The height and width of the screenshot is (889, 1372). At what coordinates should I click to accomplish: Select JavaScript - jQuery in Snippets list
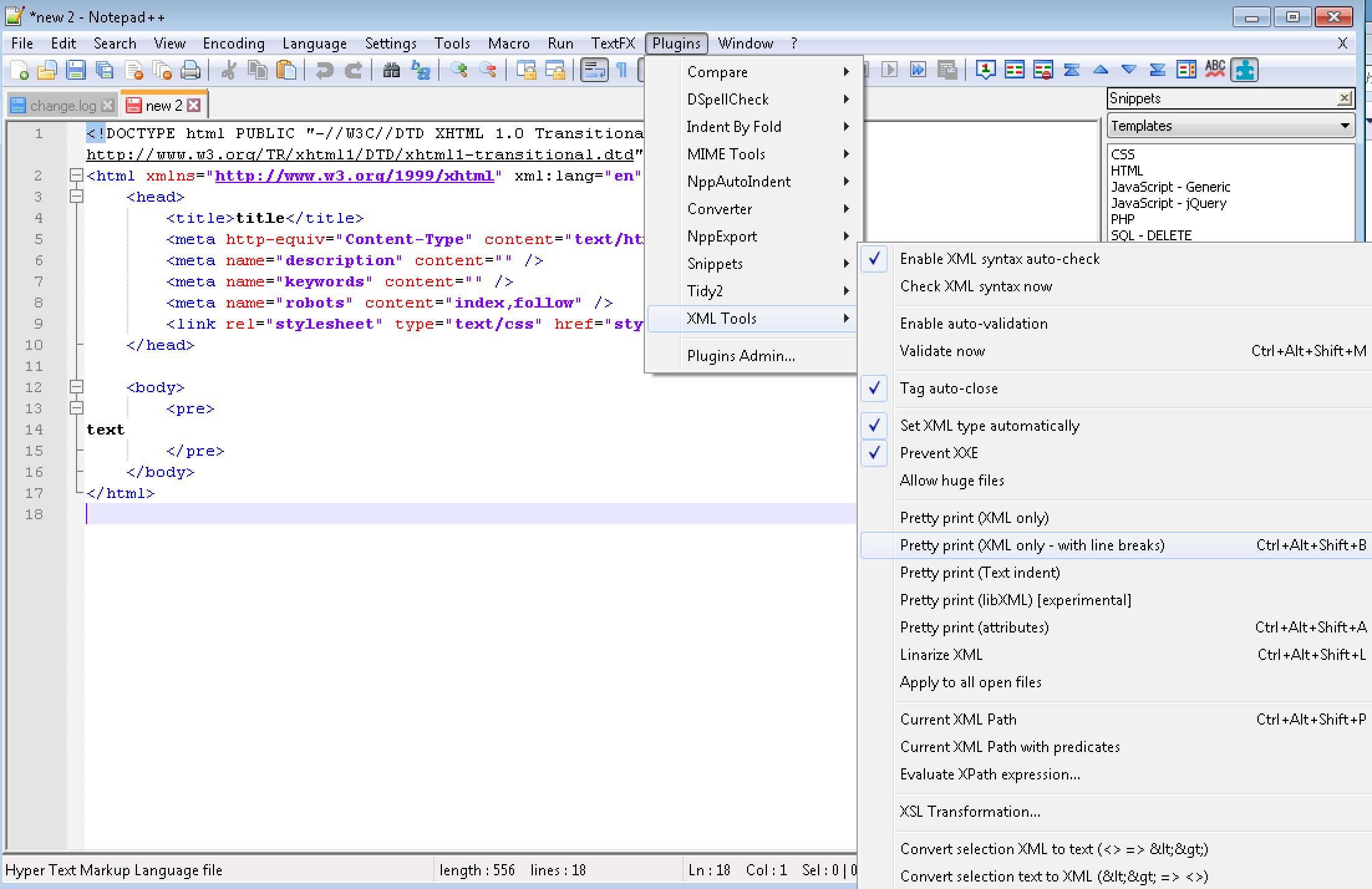[x=1168, y=203]
